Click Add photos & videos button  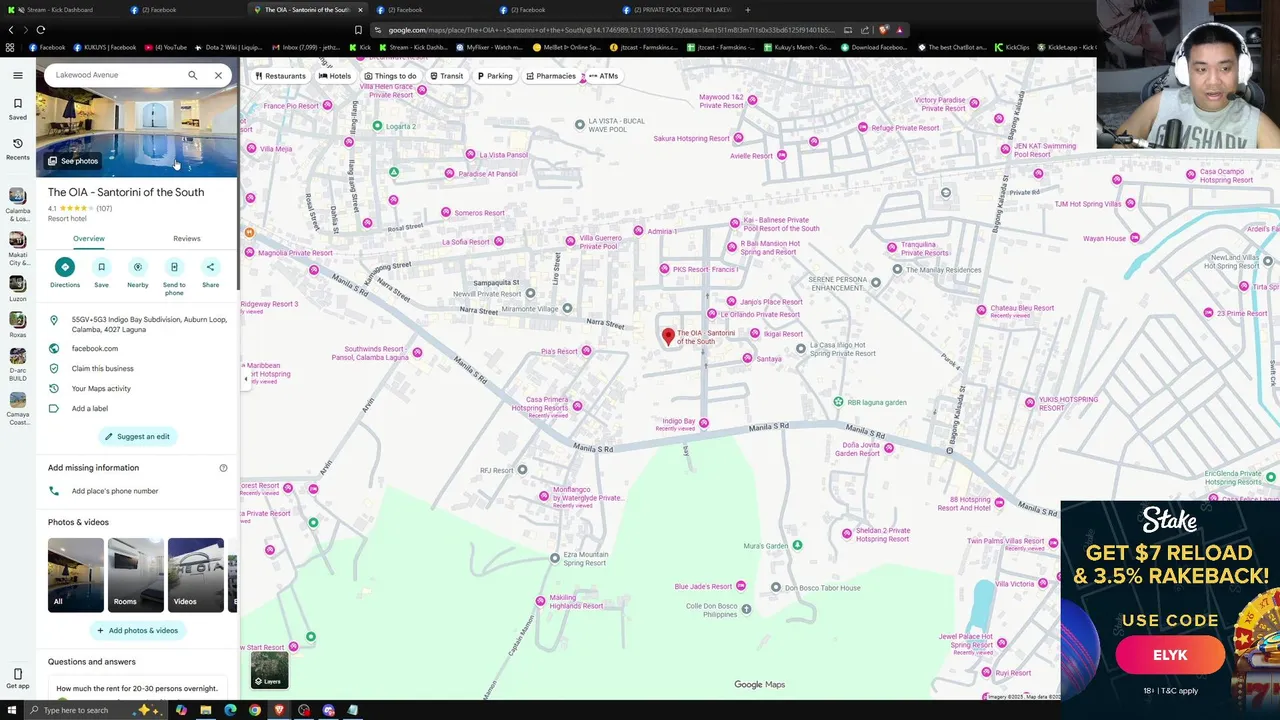137,630
